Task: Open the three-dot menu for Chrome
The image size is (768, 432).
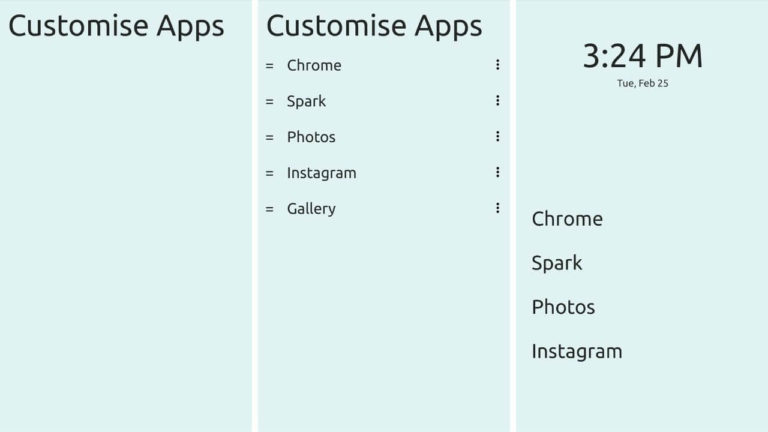Action: tap(497, 65)
